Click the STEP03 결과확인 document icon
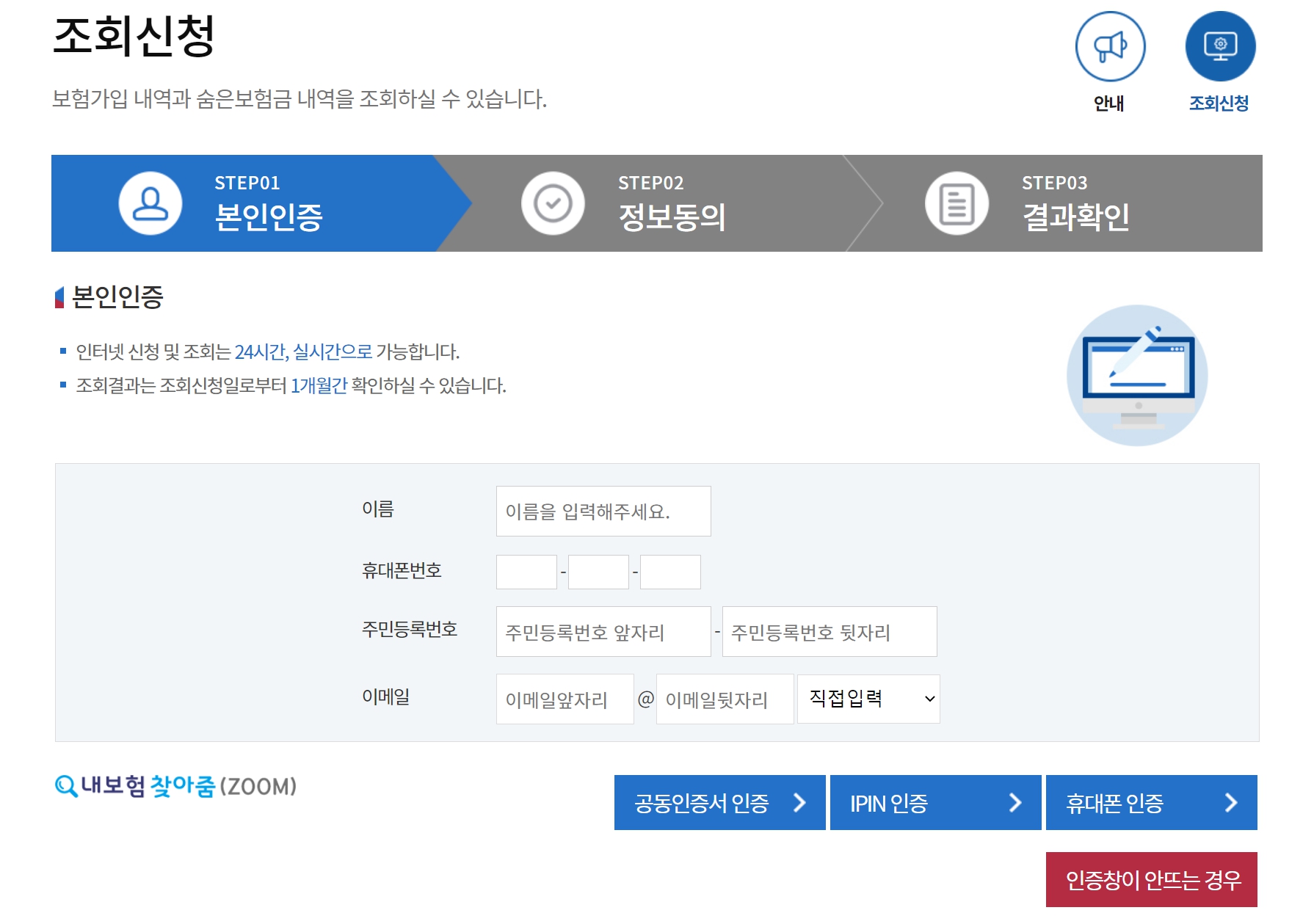1314x924 pixels. tap(955, 203)
